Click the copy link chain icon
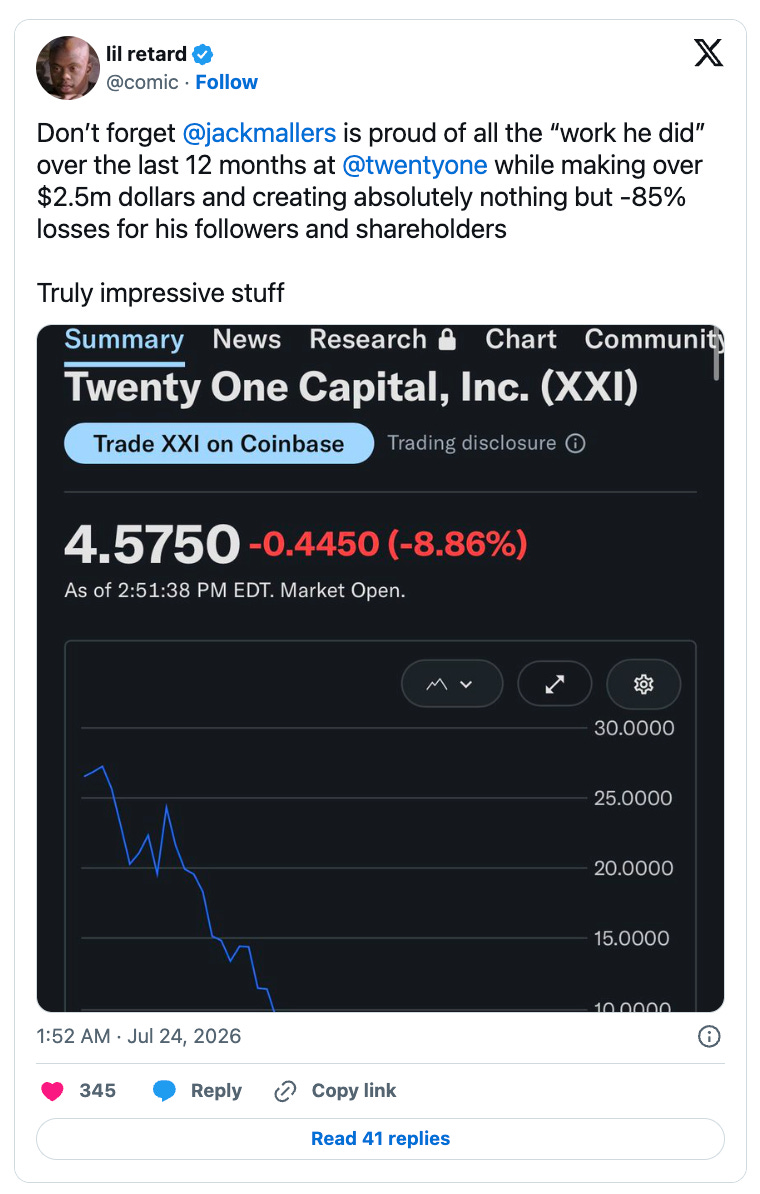 [x=285, y=1090]
